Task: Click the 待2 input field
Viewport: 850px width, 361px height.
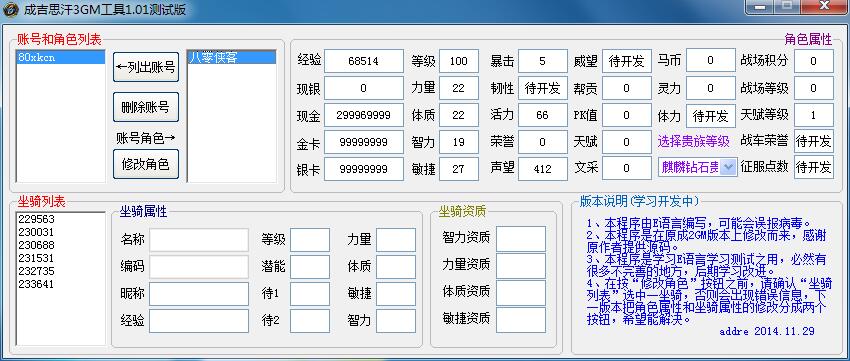Action: click(x=310, y=321)
